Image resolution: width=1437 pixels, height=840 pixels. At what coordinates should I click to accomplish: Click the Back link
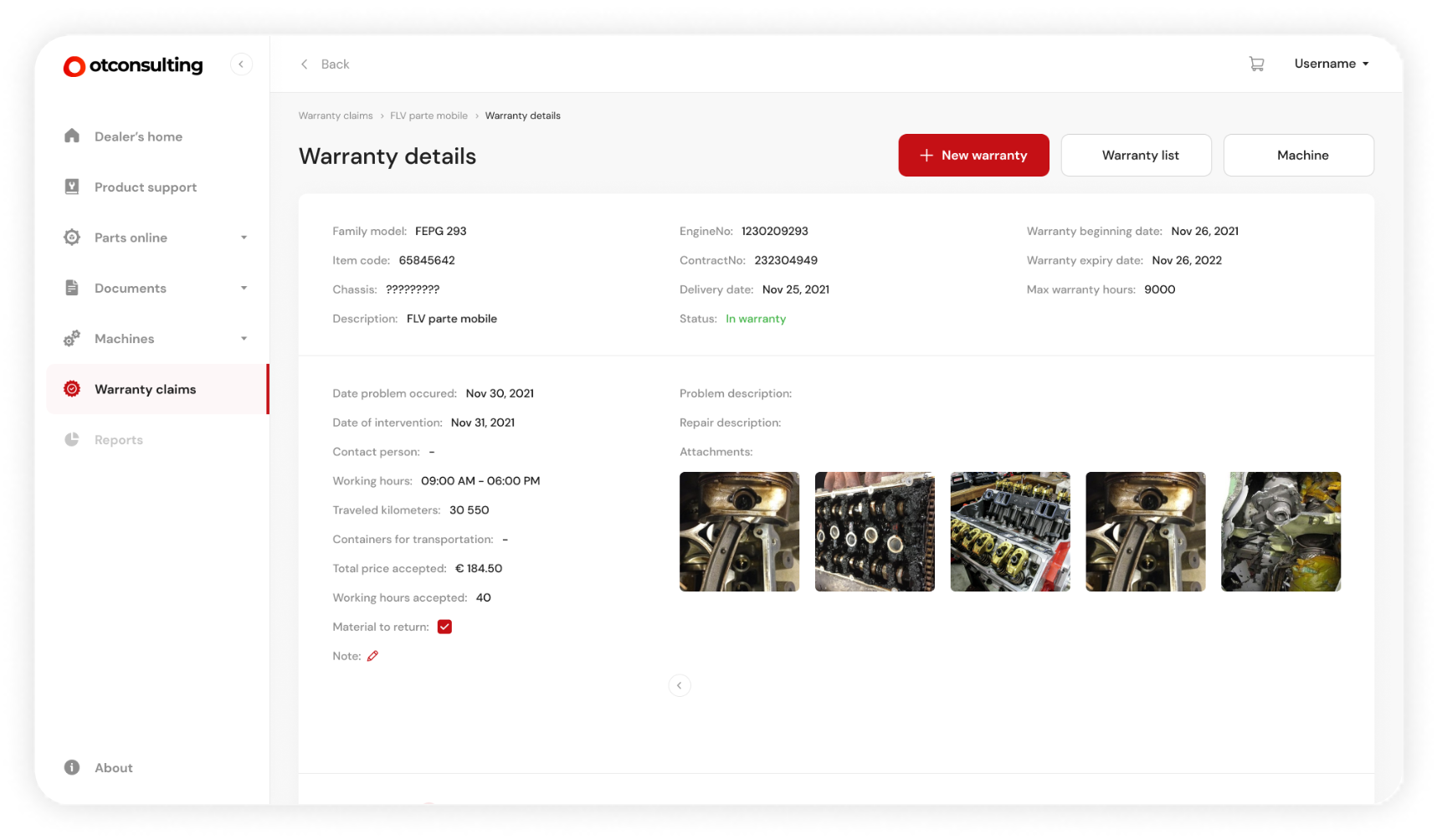[325, 64]
